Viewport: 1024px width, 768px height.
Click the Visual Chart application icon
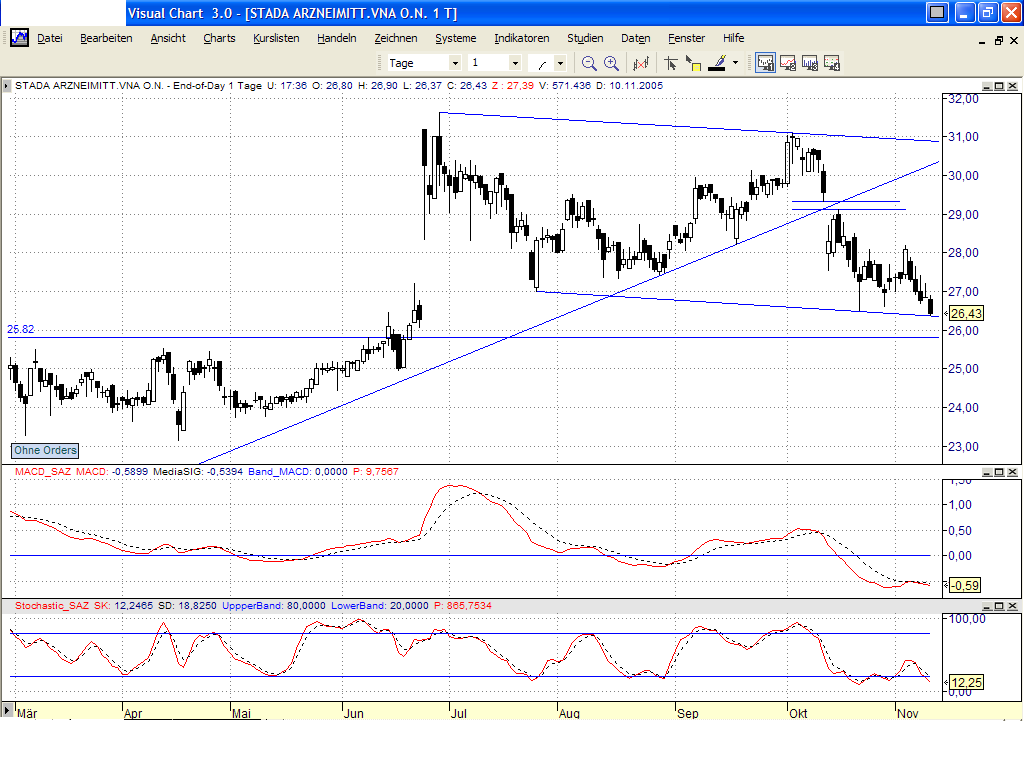tap(19, 37)
